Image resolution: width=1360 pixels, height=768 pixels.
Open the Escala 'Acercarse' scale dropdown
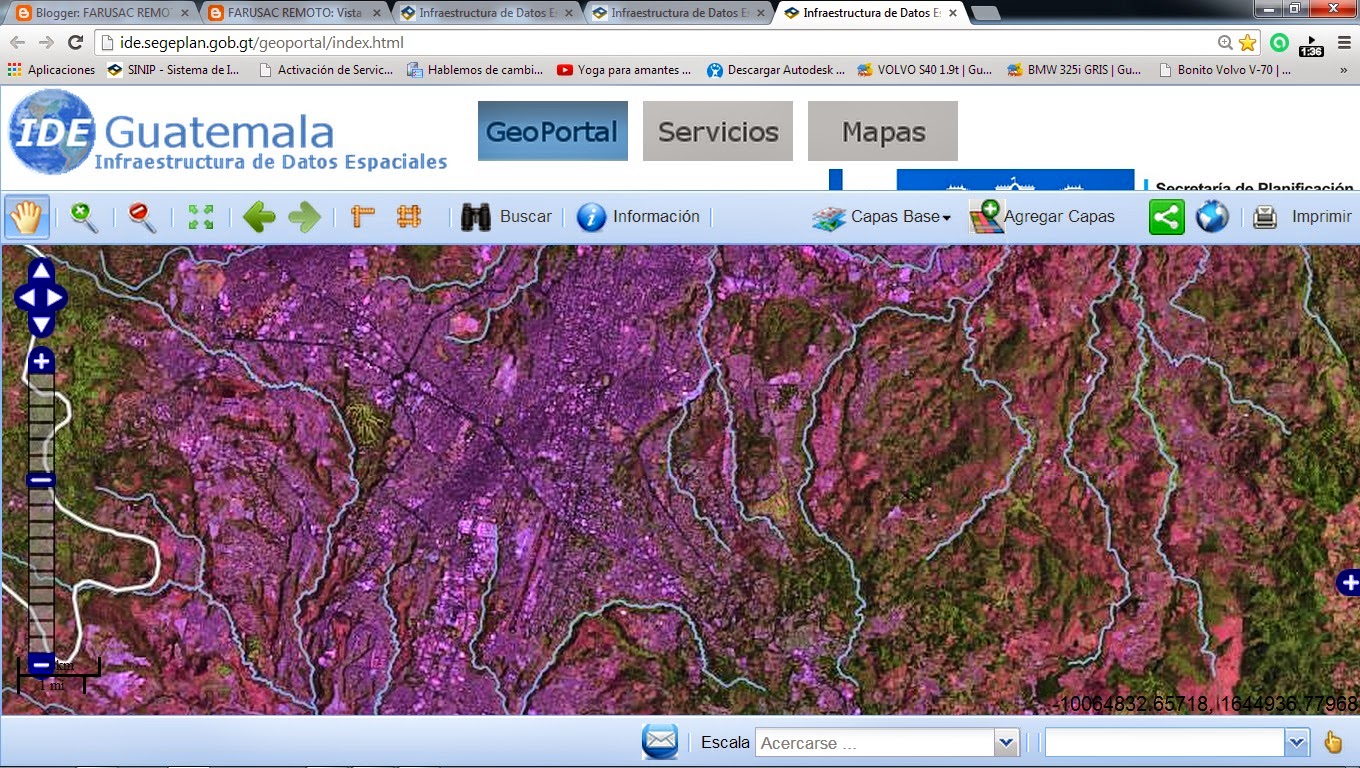(x=1006, y=742)
